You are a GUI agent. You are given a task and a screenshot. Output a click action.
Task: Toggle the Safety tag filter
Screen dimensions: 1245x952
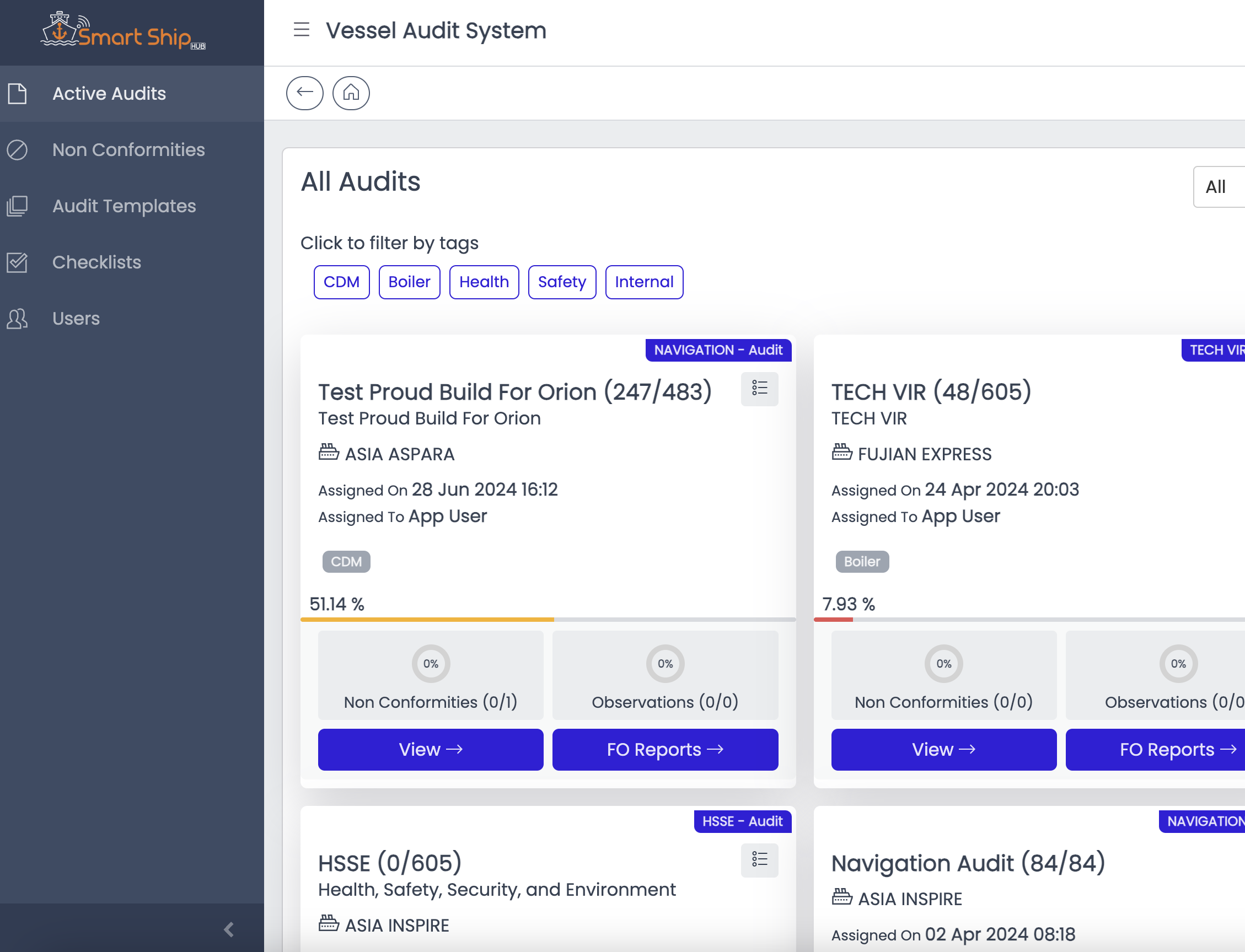pos(562,282)
